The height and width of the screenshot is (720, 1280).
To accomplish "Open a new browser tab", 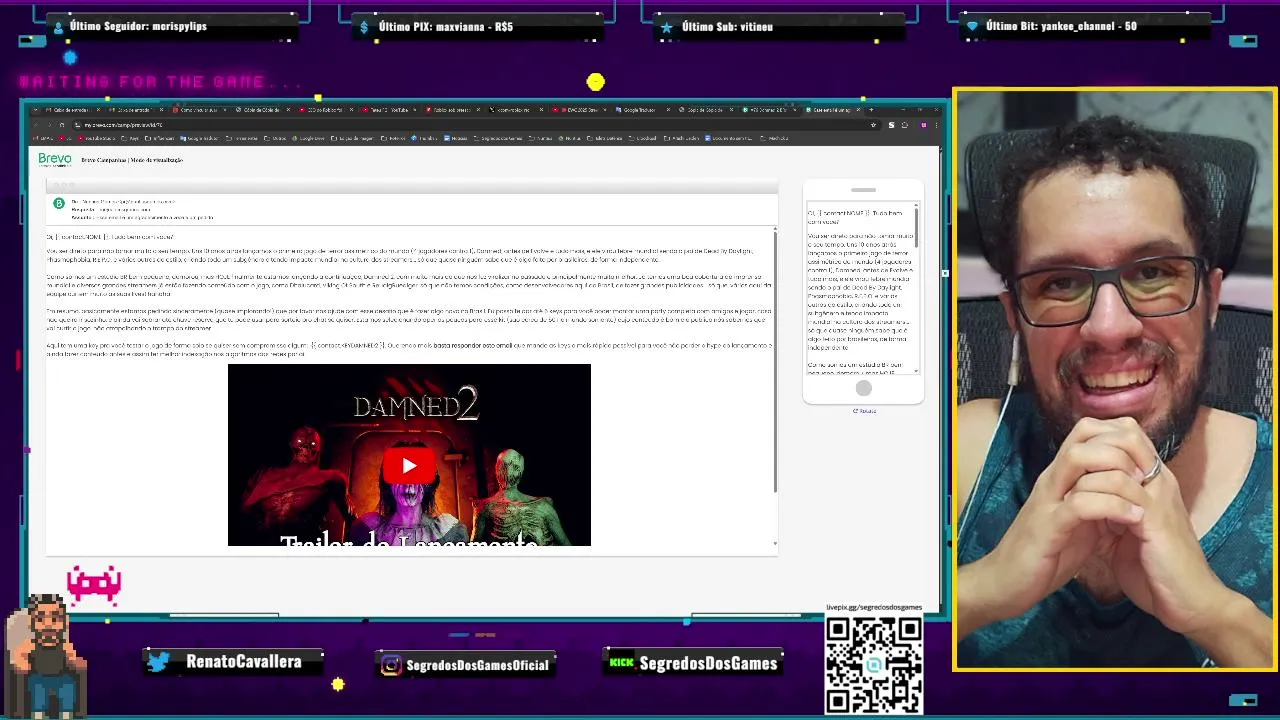I will pyautogui.click(x=871, y=110).
